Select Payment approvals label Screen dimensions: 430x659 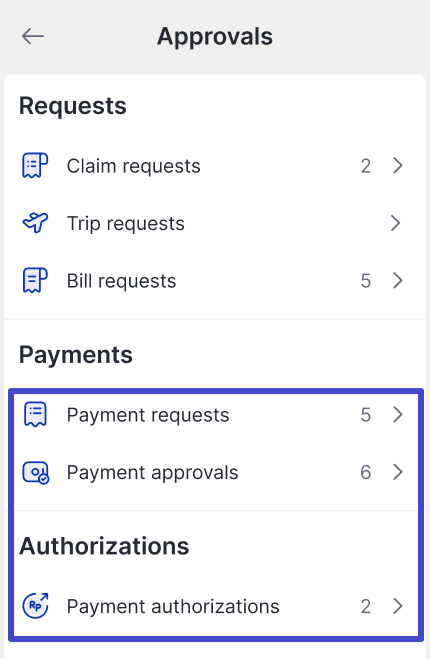pyautogui.click(x=153, y=473)
